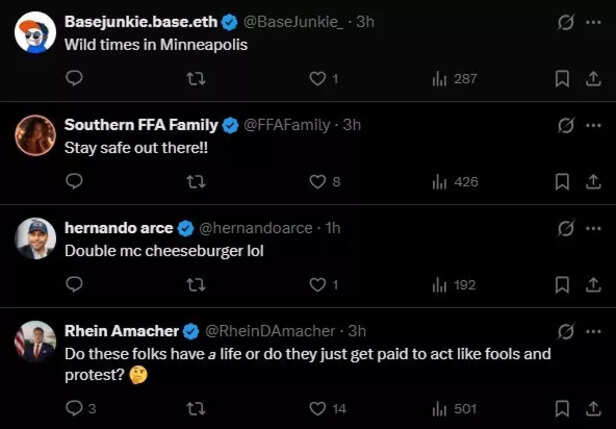View analytics for the 'Double mc cheeseburger' tweet
This screenshot has width=616, height=429.
[x=453, y=285]
